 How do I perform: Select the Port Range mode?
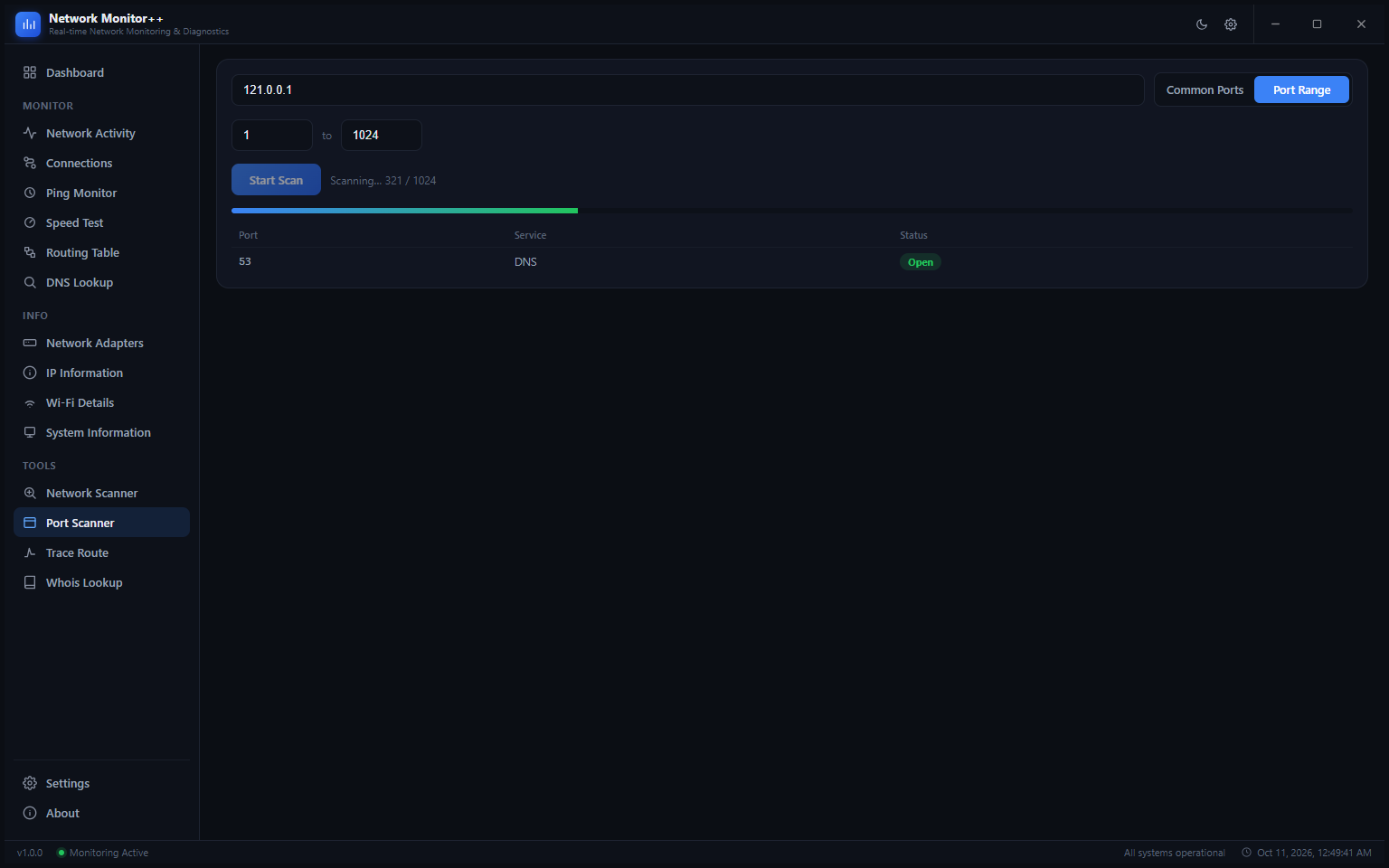pos(1301,90)
